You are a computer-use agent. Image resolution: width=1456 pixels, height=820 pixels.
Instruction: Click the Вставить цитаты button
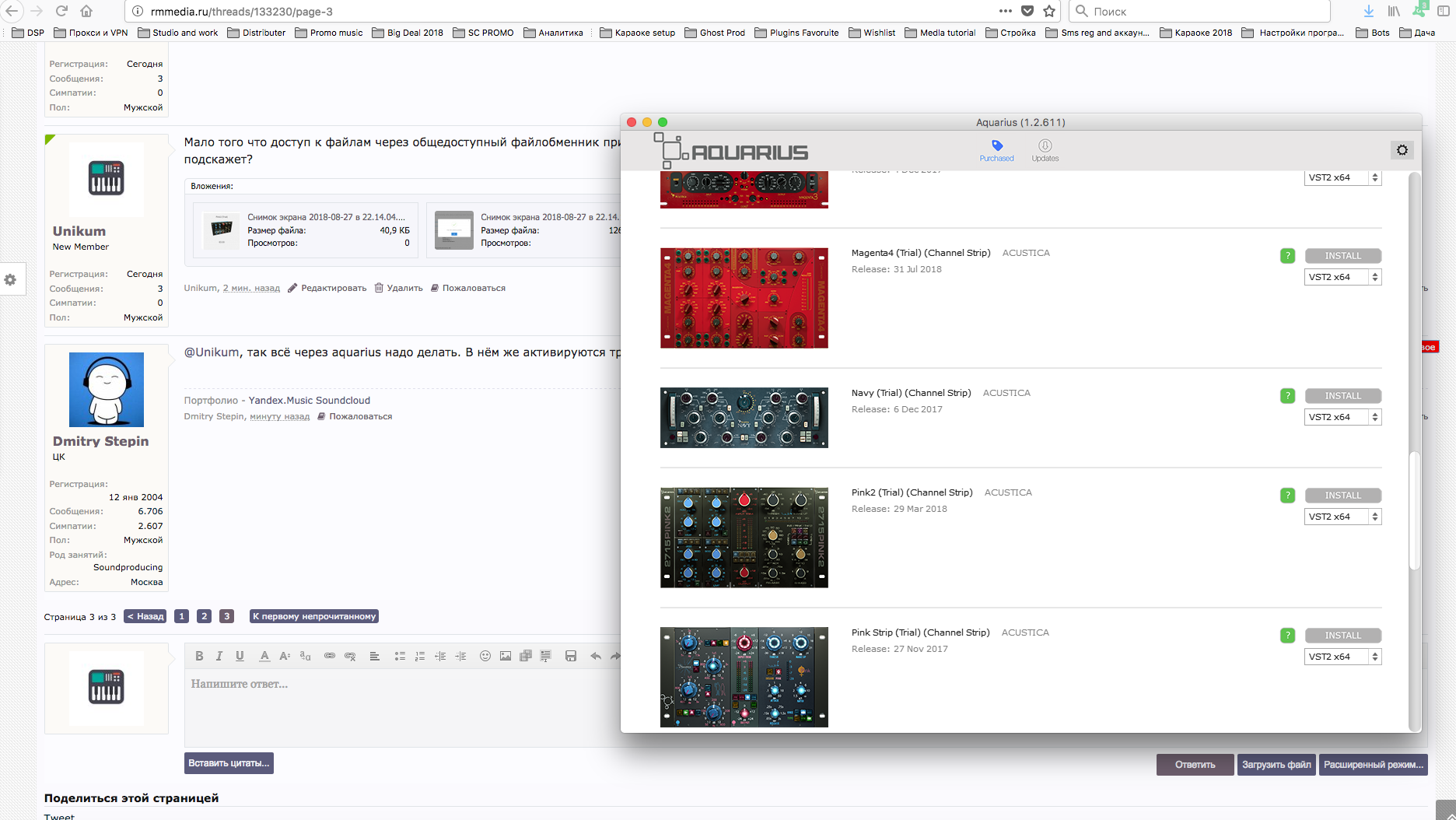pyautogui.click(x=229, y=763)
